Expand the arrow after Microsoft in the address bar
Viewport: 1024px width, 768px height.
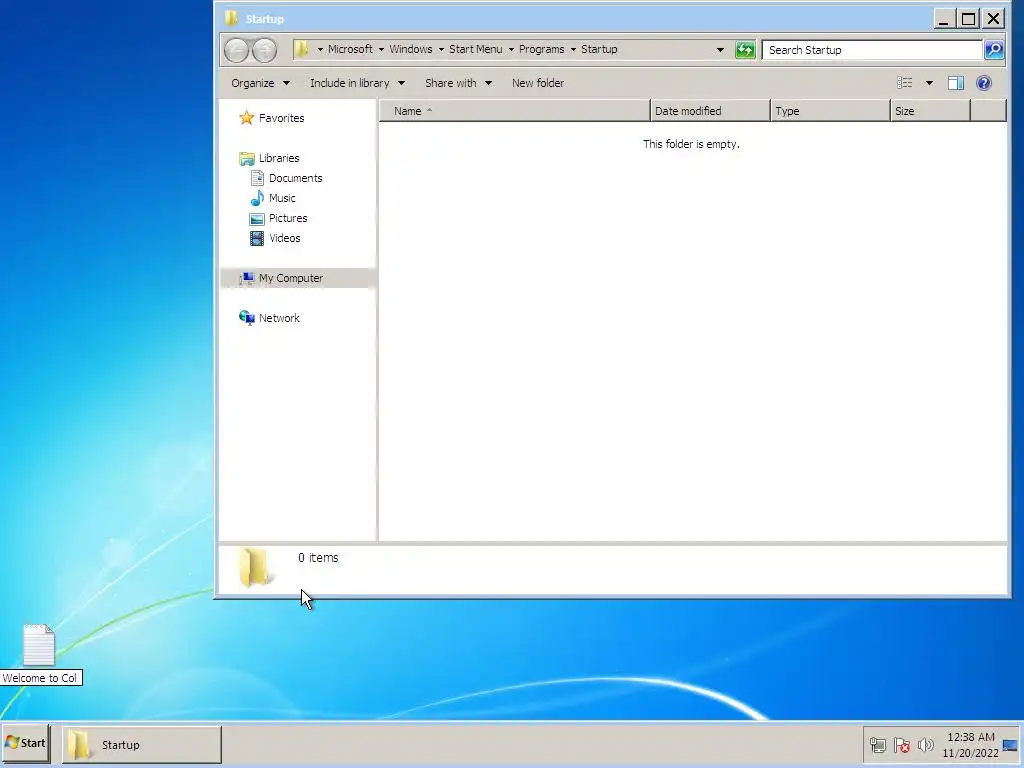click(381, 50)
